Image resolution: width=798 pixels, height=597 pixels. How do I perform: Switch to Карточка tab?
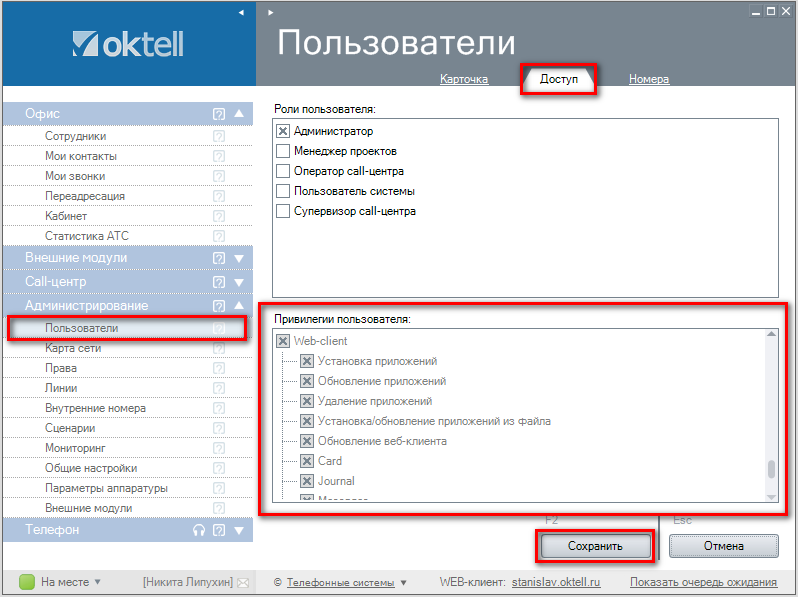pos(464,79)
